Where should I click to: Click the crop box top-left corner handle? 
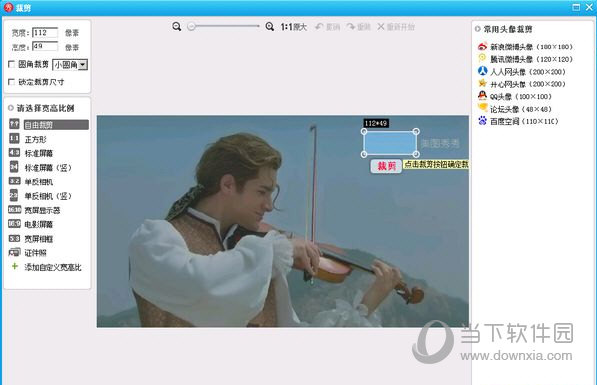click(x=364, y=131)
